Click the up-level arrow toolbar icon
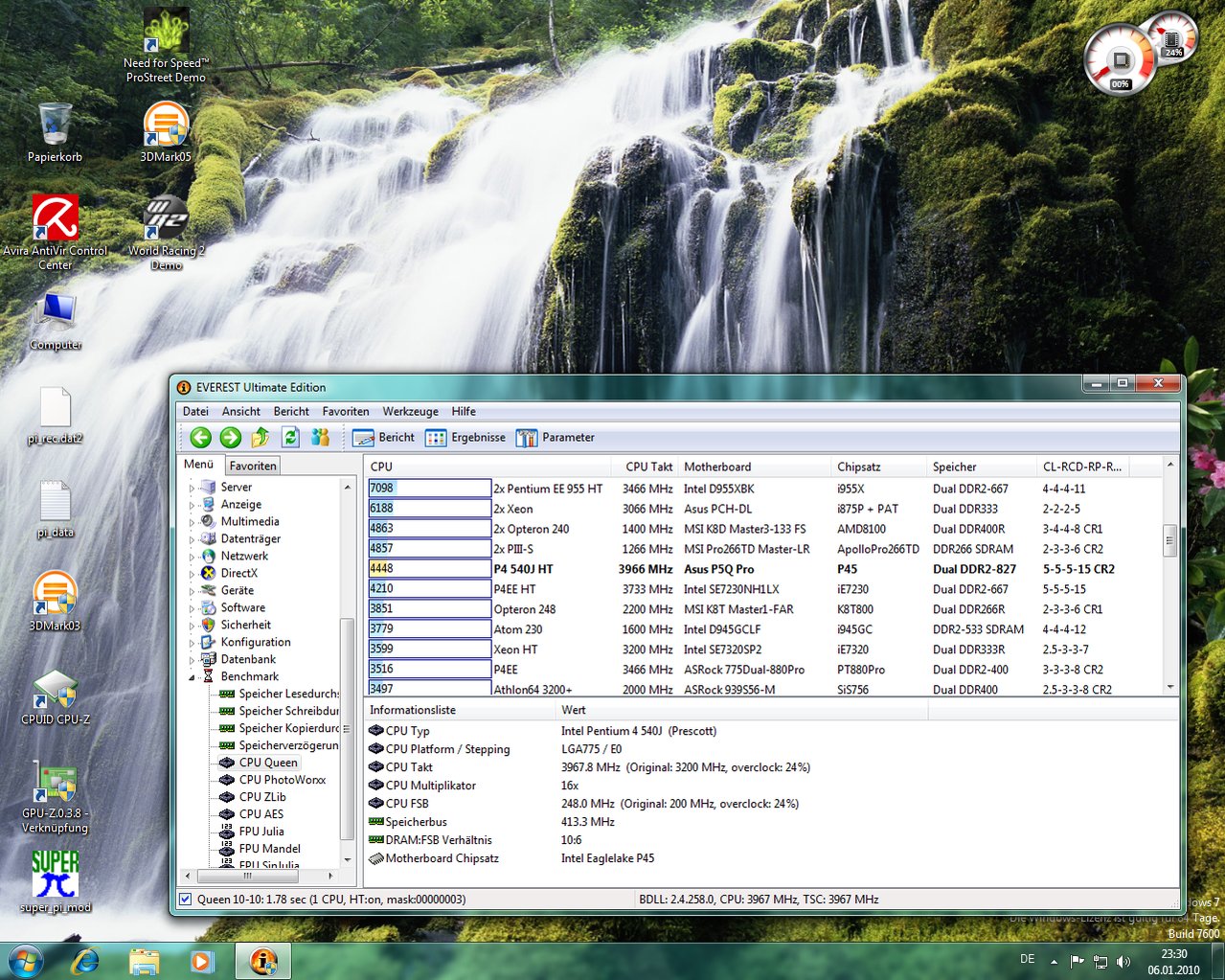 [x=261, y=438]
